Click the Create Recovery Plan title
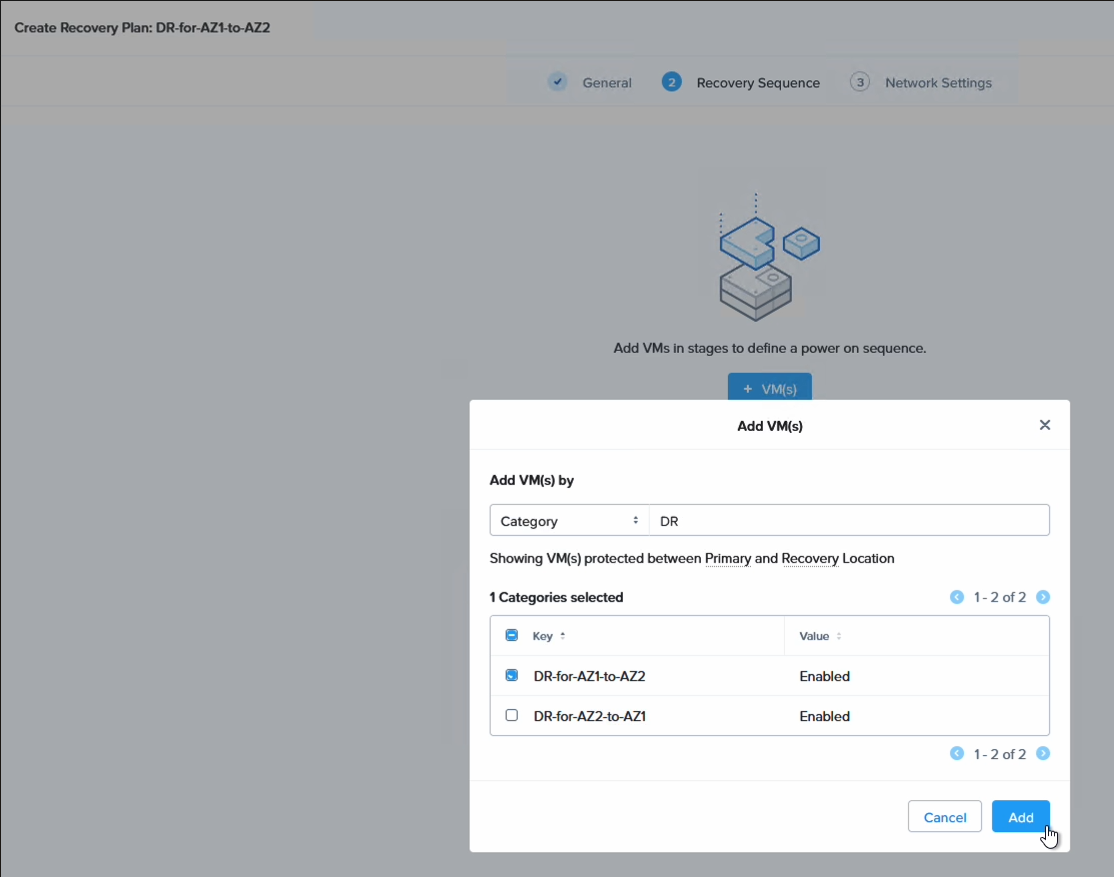This screenshot has height=877, width=1114. pyautogui.click(x=142, y=28)
